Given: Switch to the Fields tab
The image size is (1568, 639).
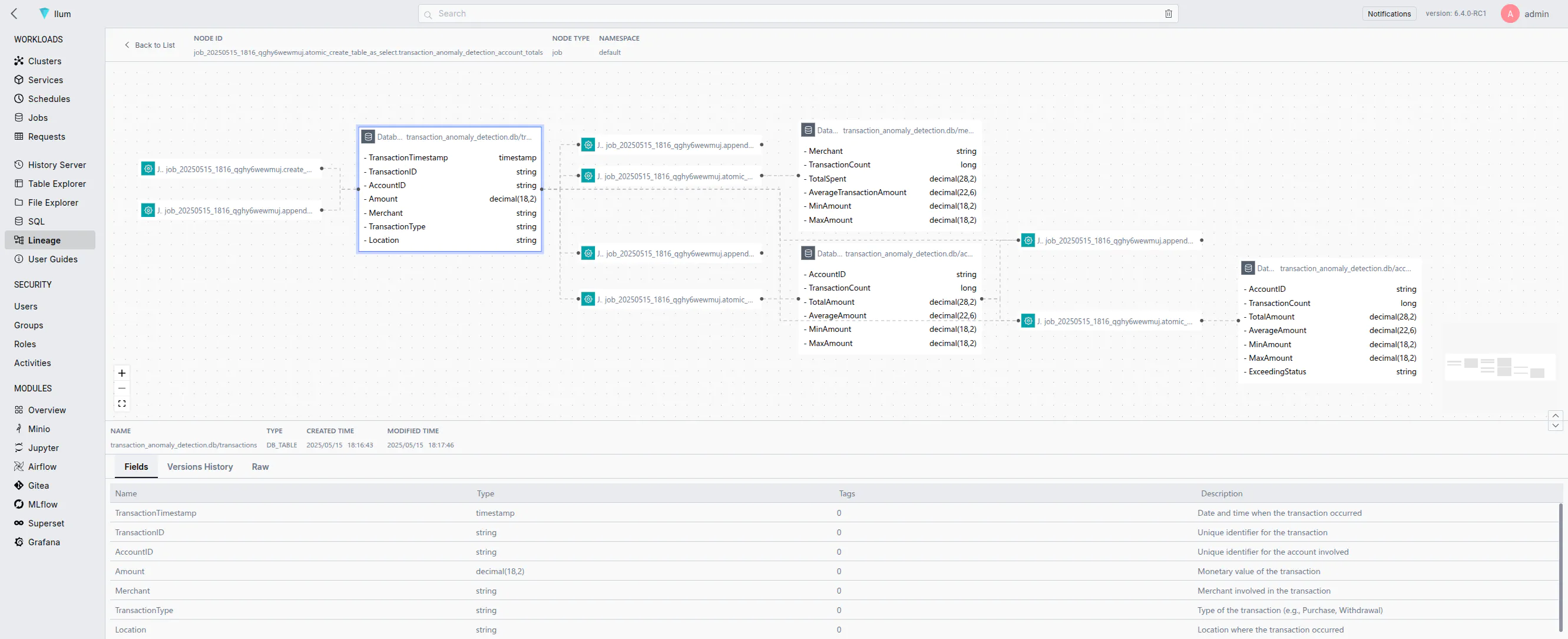Looking at the screenshot, I should 135,467.
